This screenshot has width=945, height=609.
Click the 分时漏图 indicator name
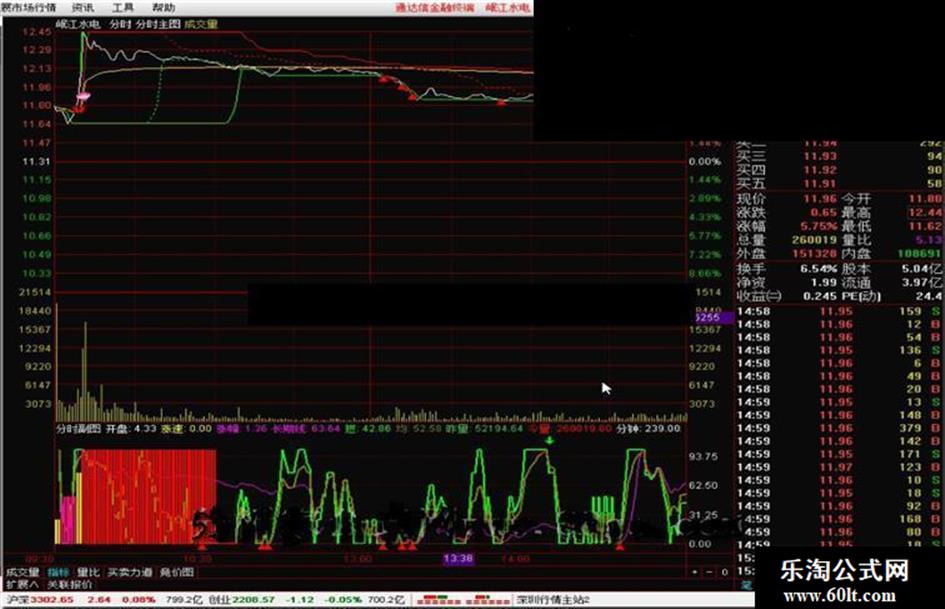coord(78,429)
